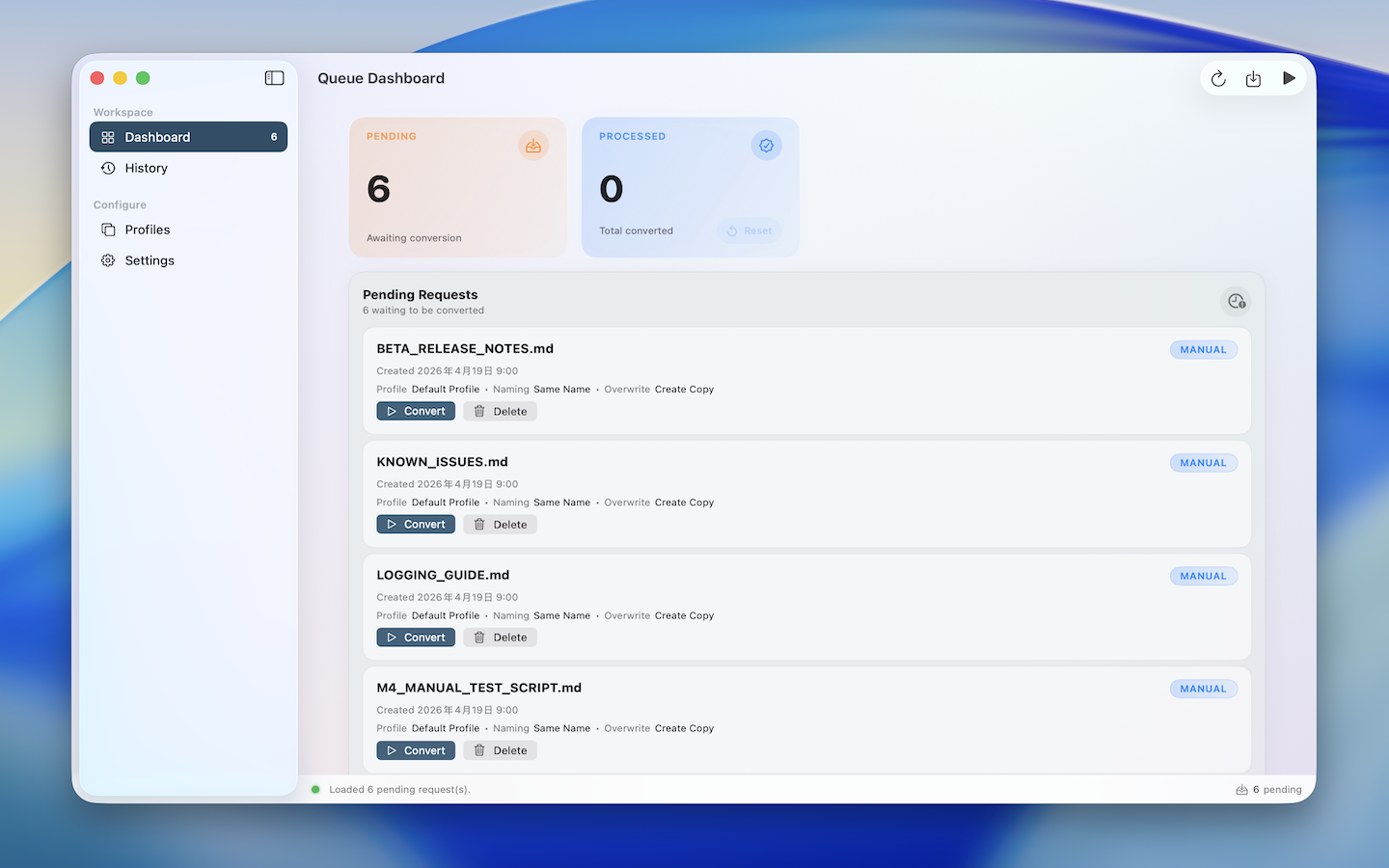The height and width of the screenshot is (868, 1389).
Task: Convert BETA_RELEASE_NOTES.md
Action: point(416,411)
